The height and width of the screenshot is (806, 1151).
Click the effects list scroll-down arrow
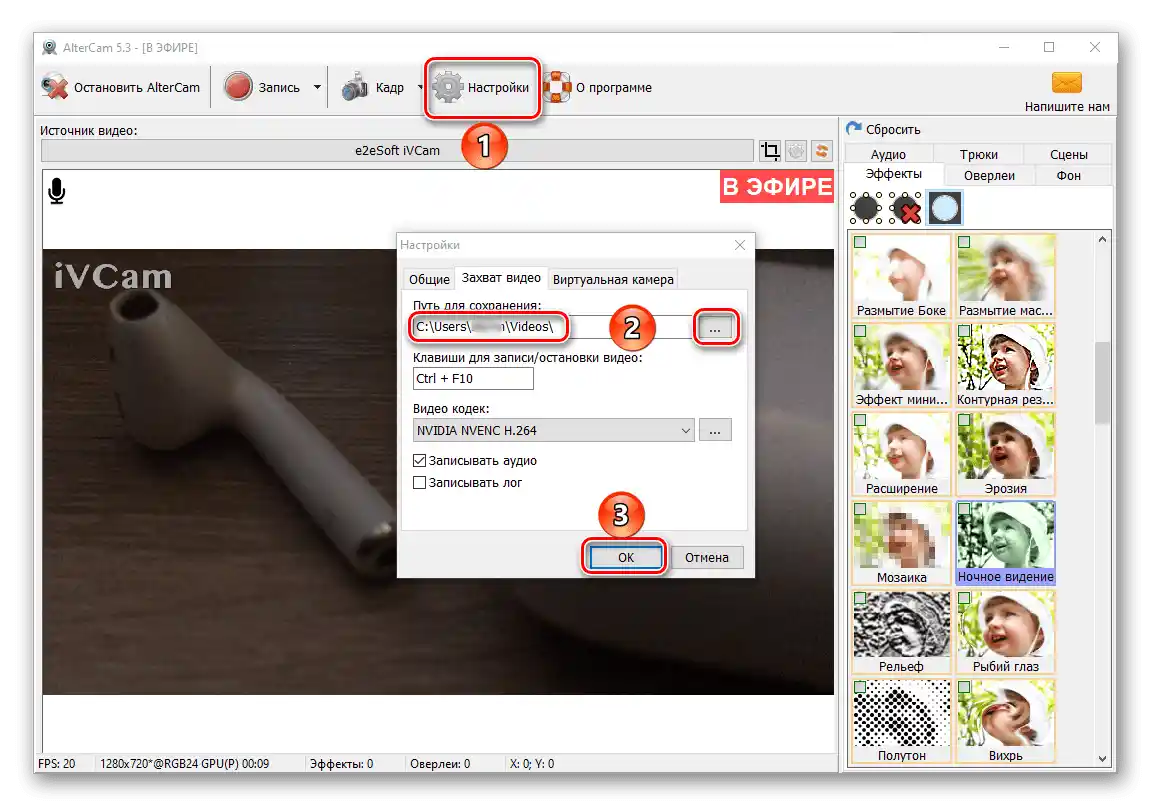point(1102,758)
